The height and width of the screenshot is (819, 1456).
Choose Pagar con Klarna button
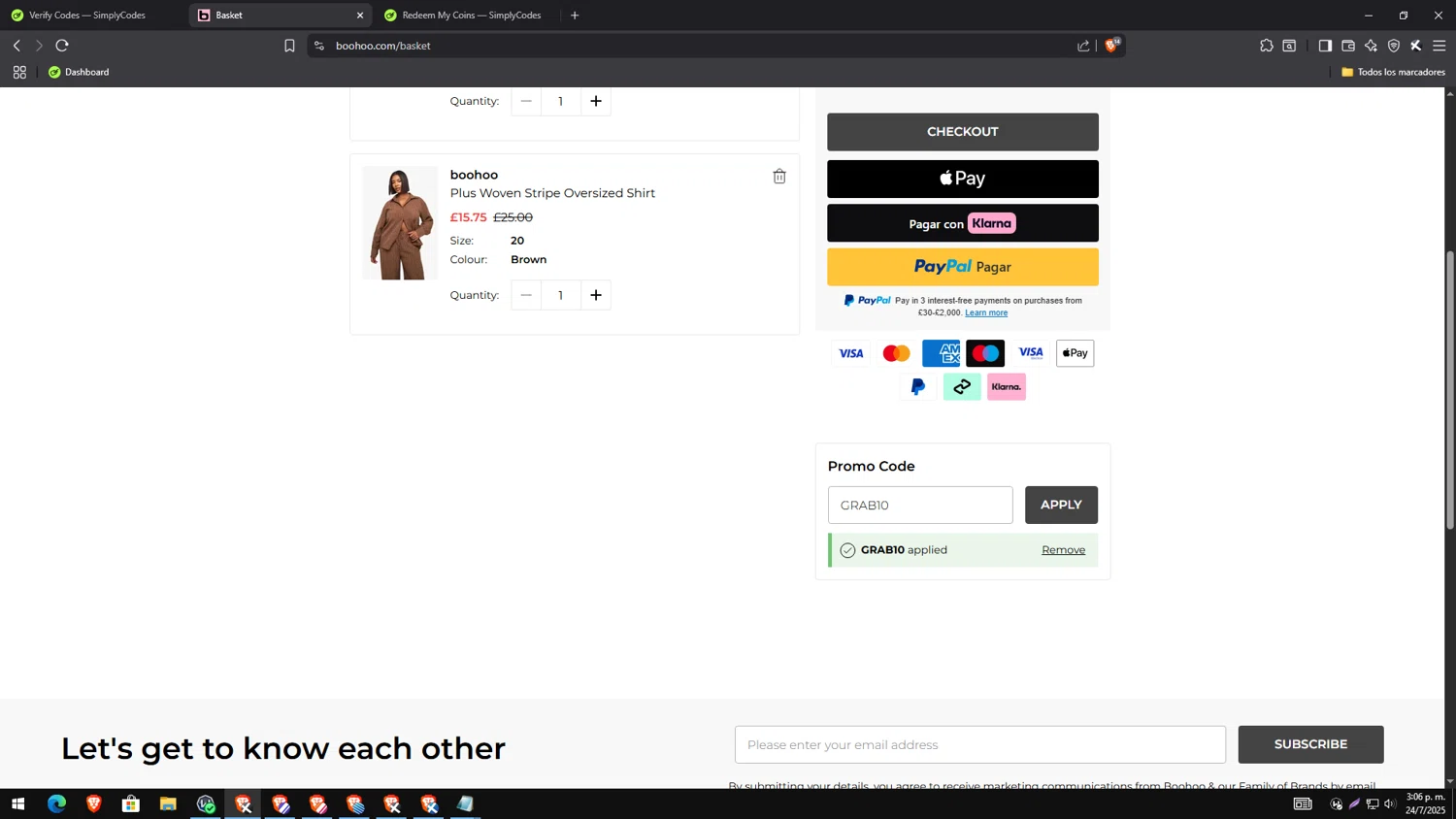click(963, 223)
